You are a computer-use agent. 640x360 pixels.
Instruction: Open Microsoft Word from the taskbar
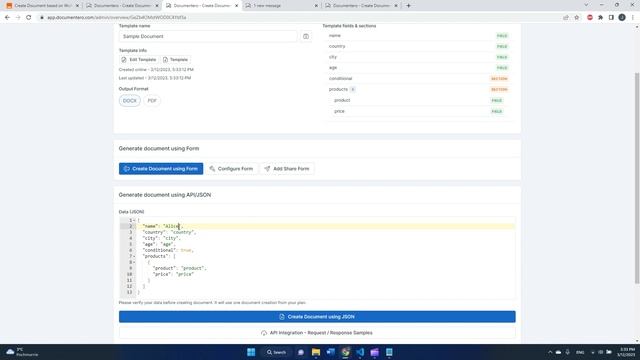click(x=331, y=352)
